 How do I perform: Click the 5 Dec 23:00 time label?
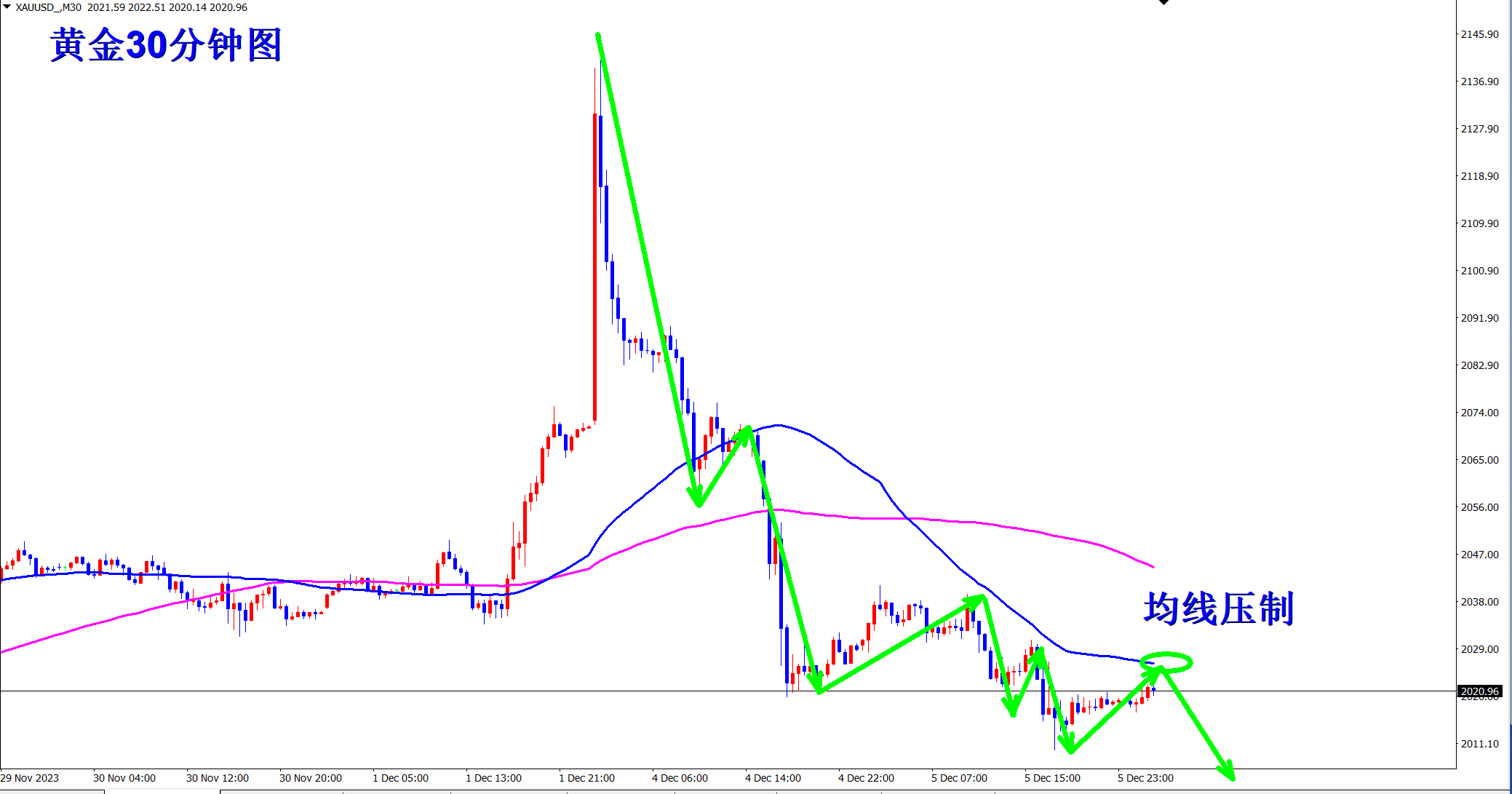pos(1145,778)
